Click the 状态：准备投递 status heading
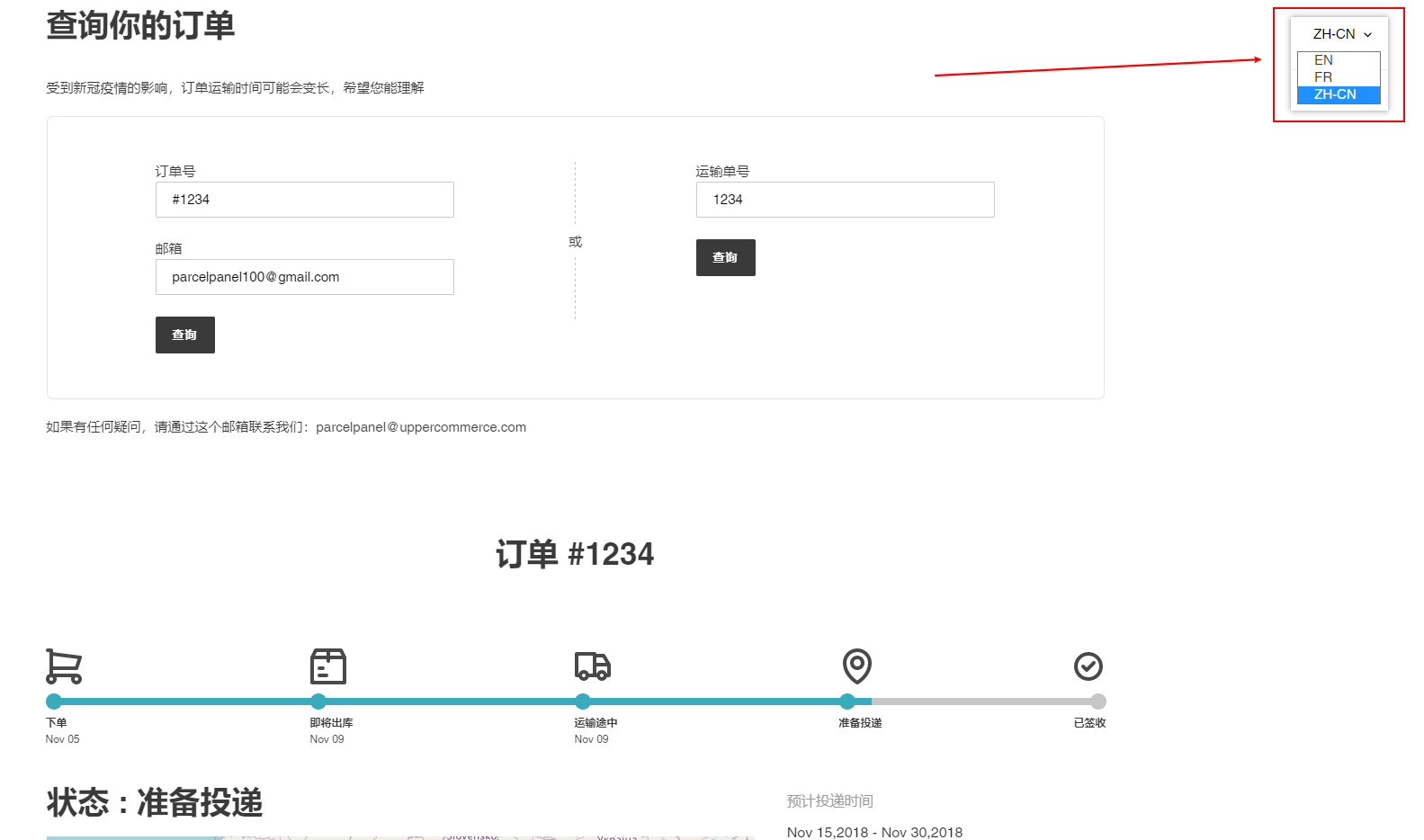 tap(155, 802)
